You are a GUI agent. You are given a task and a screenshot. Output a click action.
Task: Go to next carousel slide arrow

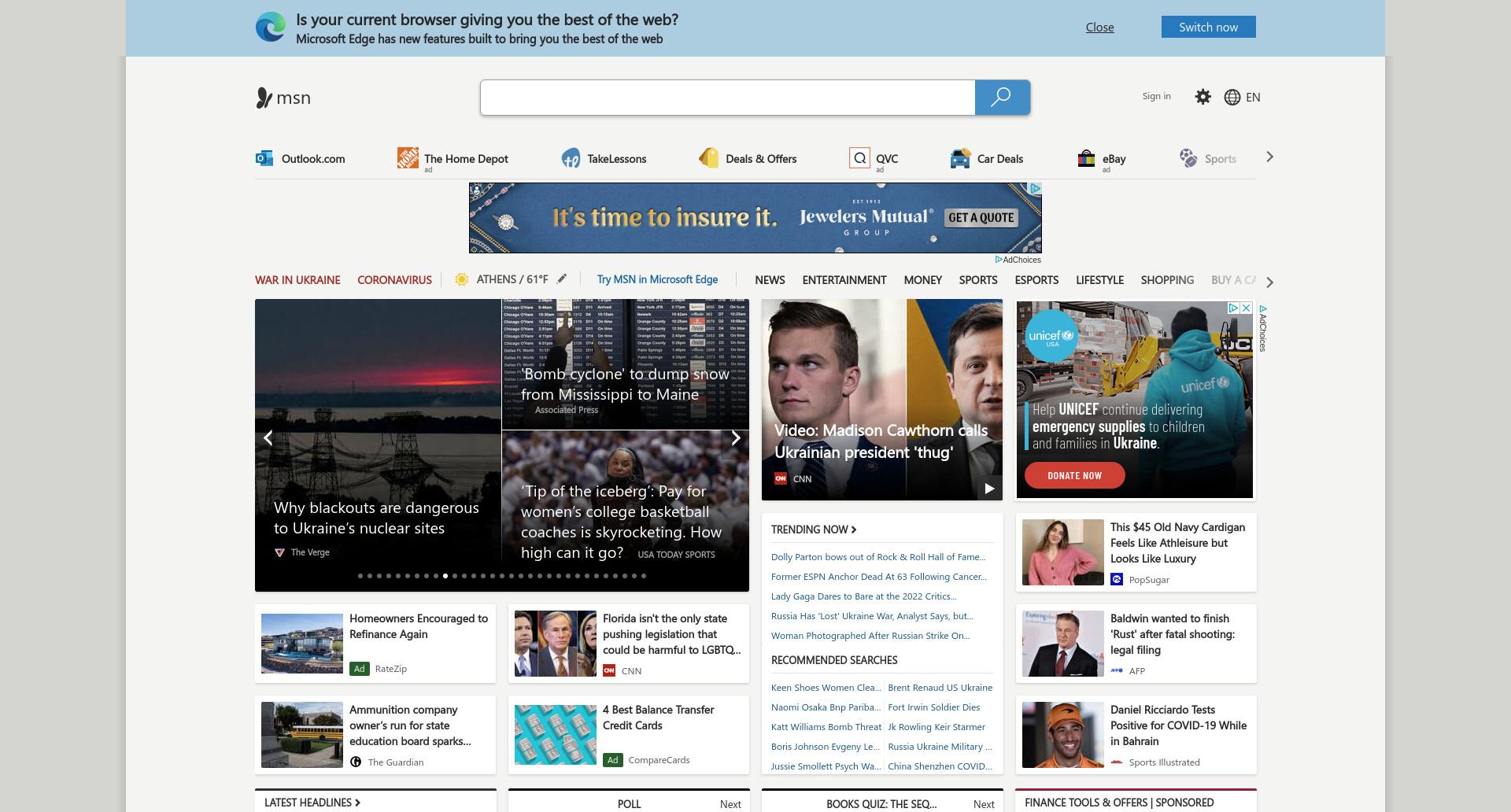[x=736, y=438]
